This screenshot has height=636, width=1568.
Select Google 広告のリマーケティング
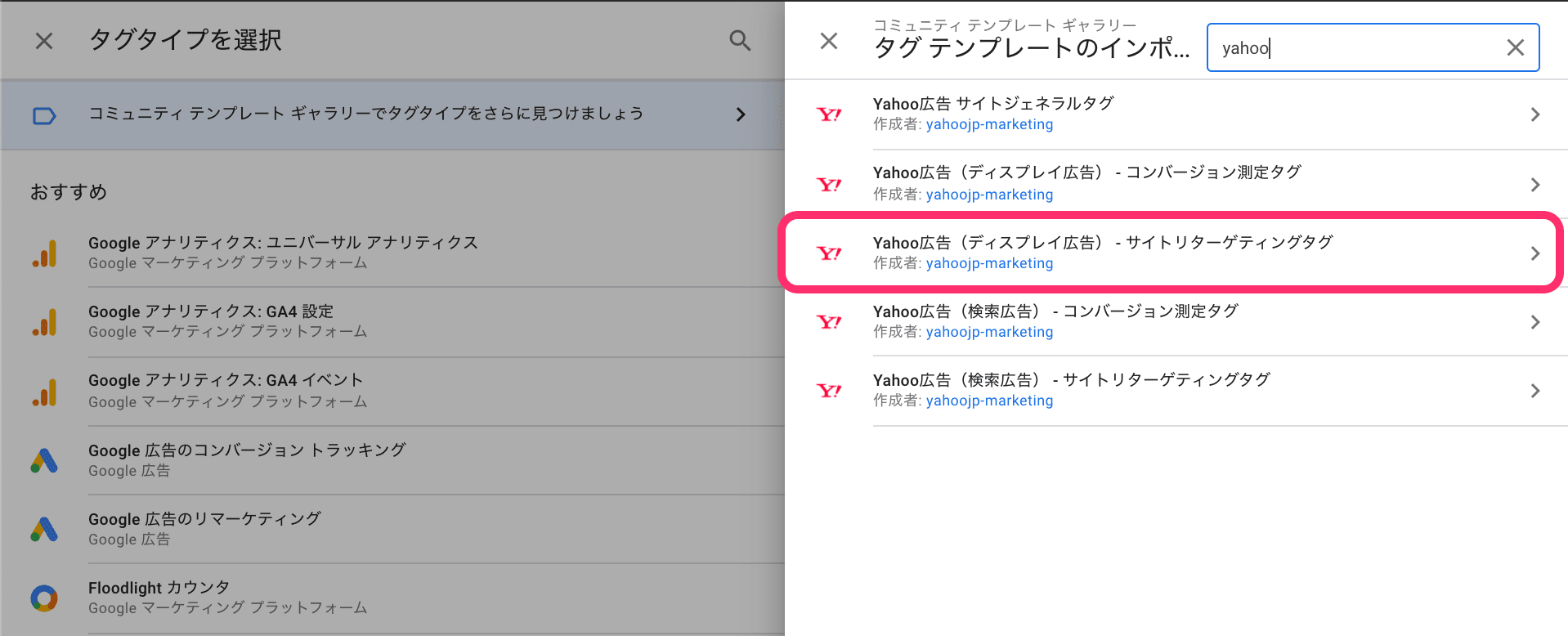point(392,529)
